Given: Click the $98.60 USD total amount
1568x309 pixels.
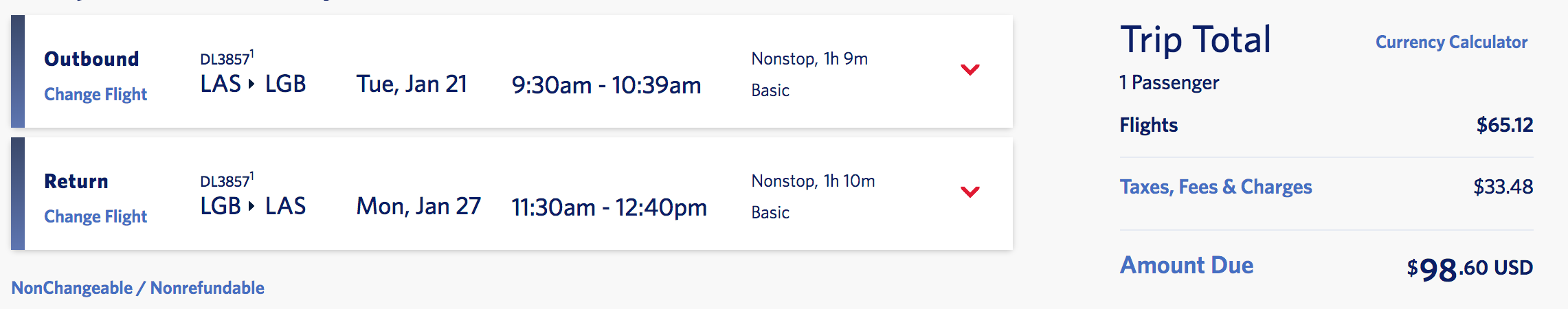Looking at the screenshot, I should 1469,268.
